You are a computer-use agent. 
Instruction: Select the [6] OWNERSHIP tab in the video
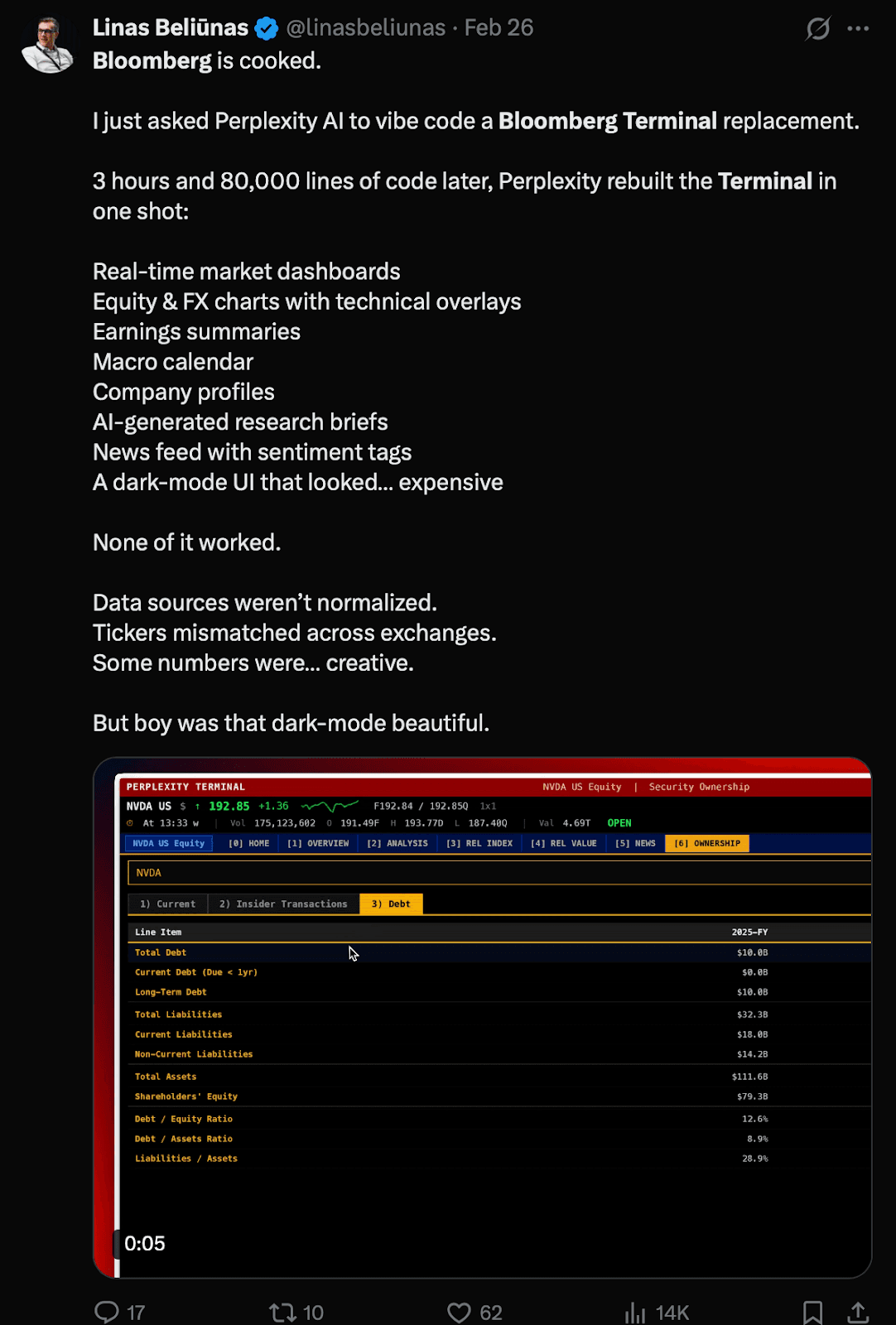[x=707, y=843]
